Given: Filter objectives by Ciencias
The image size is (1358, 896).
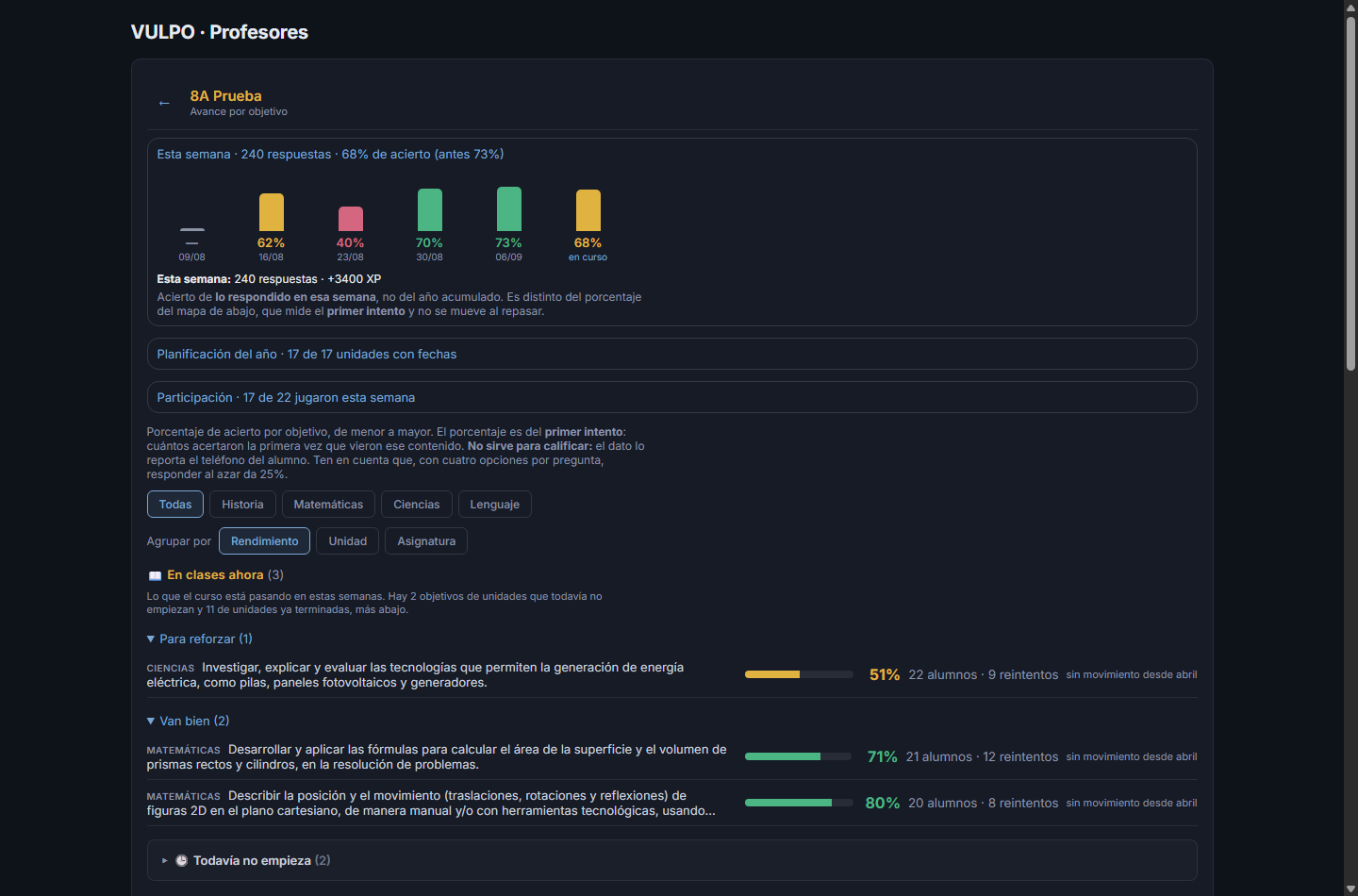Looking at the screenshot, I should 417,505.
